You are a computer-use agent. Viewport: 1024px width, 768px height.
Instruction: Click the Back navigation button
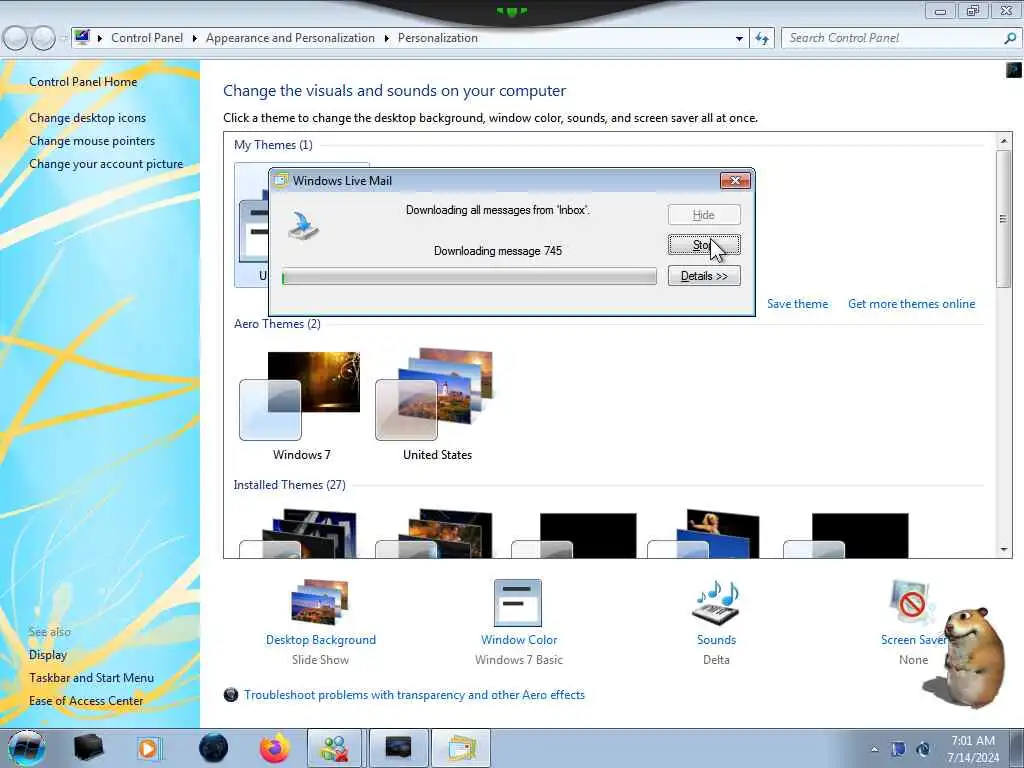pyautogui.click(x=16, y=38)
